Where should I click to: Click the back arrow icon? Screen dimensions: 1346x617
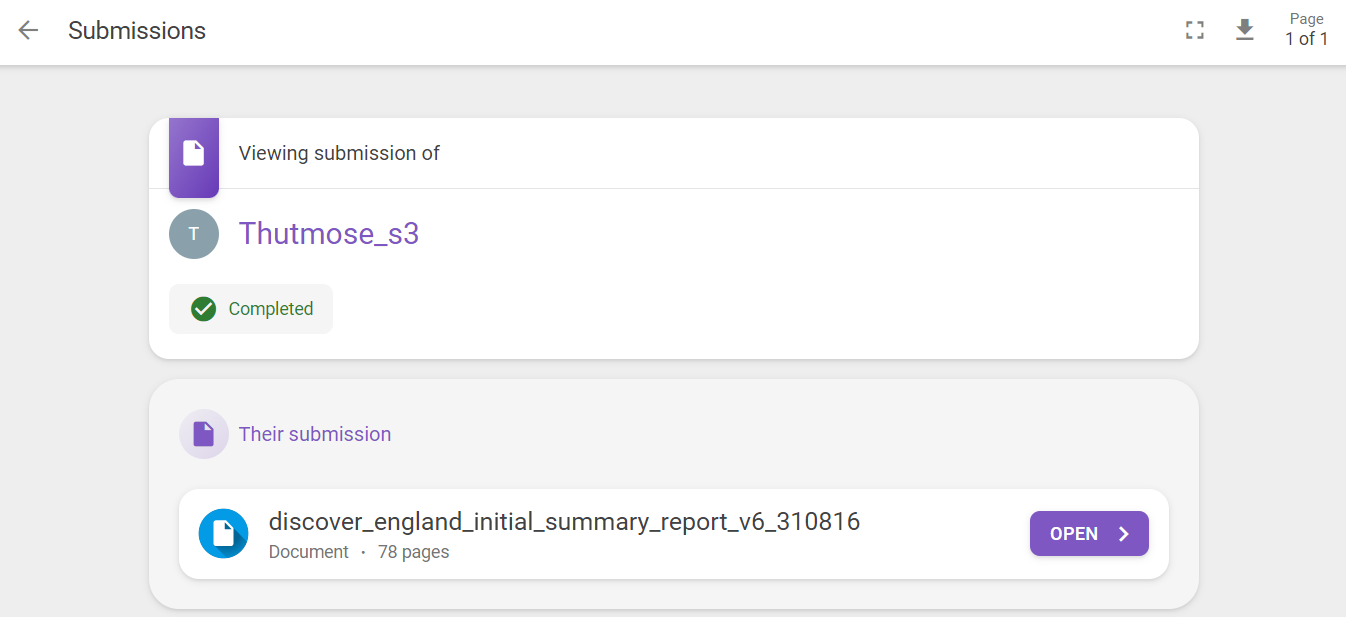tap(28, 31)
